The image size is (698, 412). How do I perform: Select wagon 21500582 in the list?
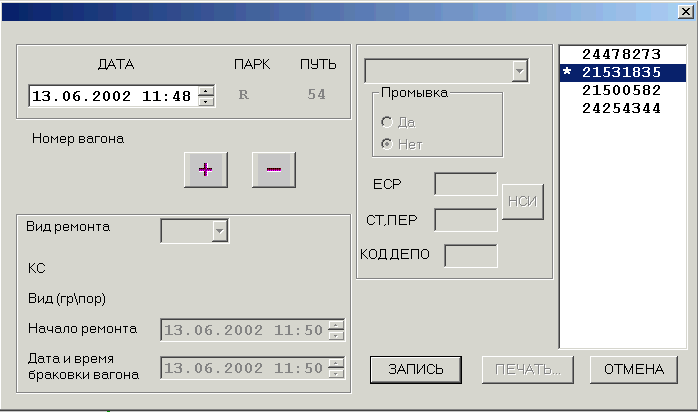coord(622,90)
